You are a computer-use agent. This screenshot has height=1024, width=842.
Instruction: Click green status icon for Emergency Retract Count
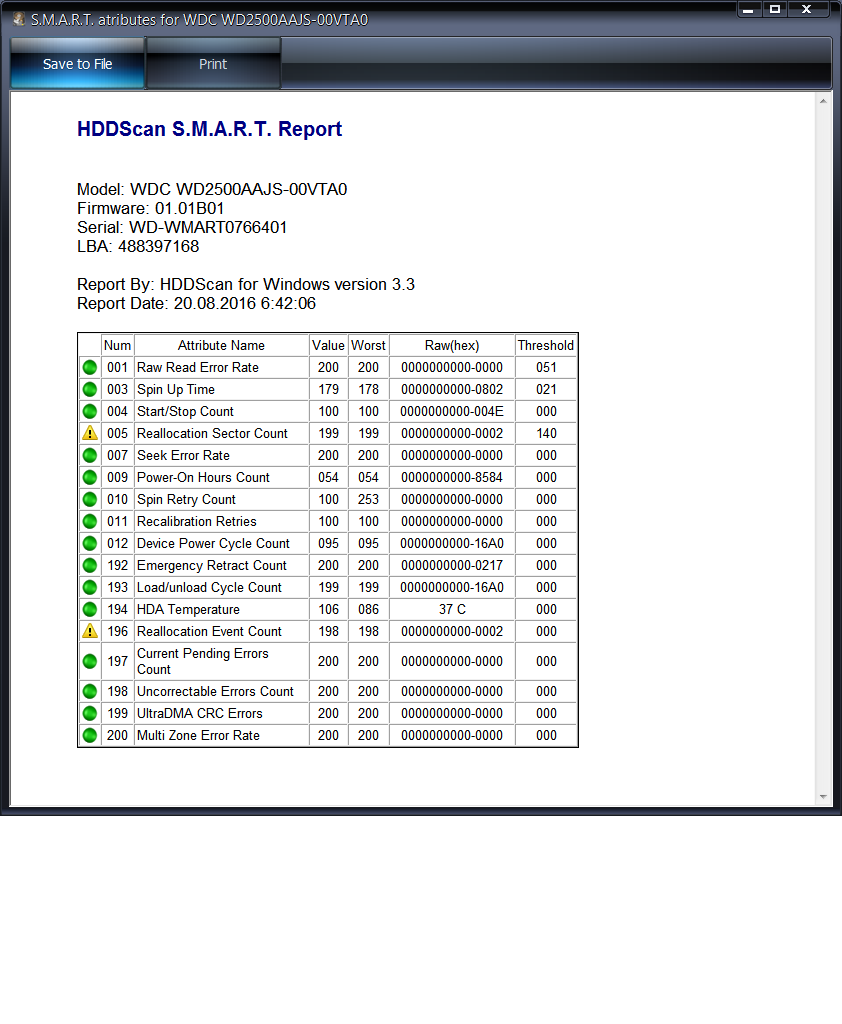(90, 566)
